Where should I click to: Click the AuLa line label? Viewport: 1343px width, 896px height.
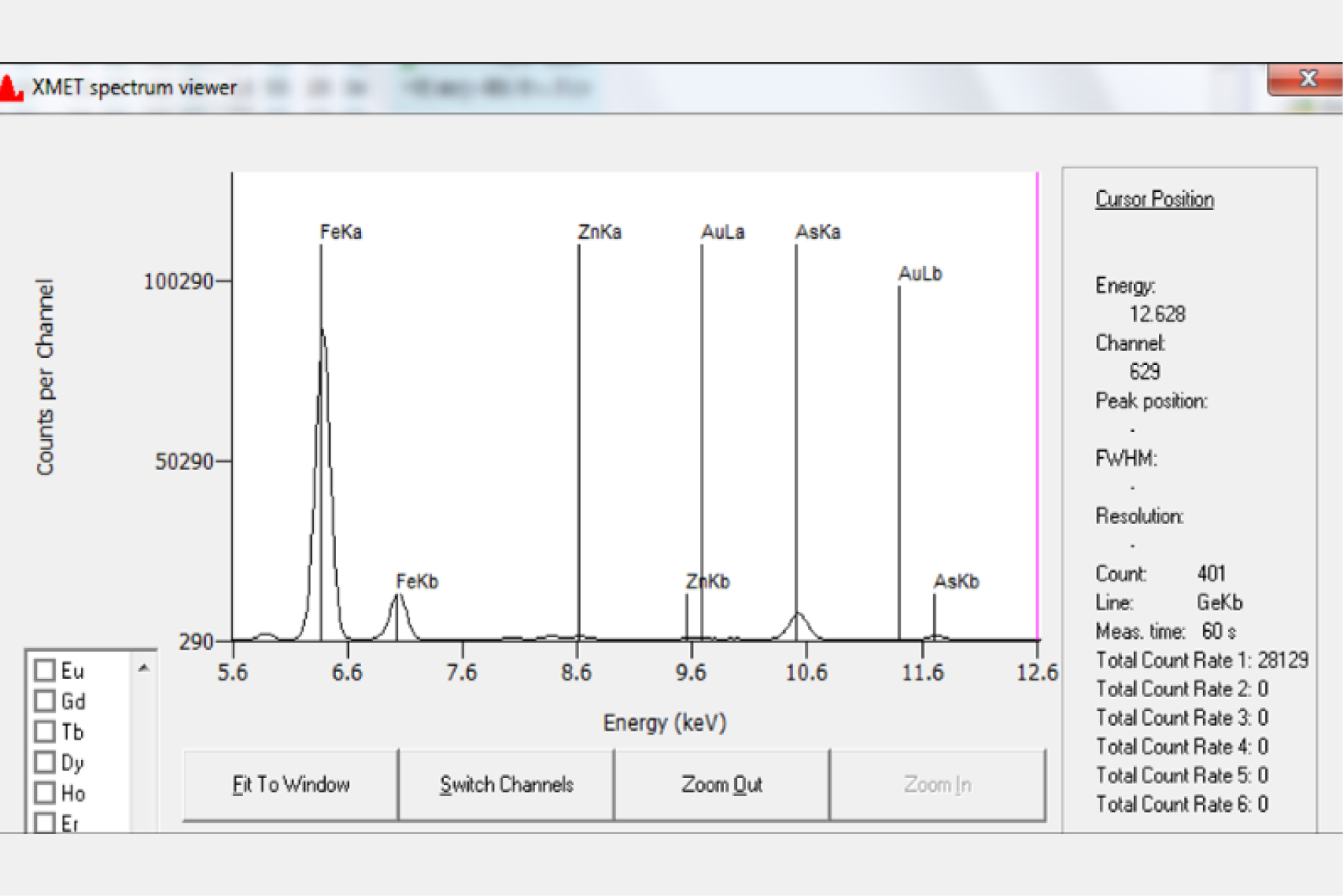coord(722,232)
